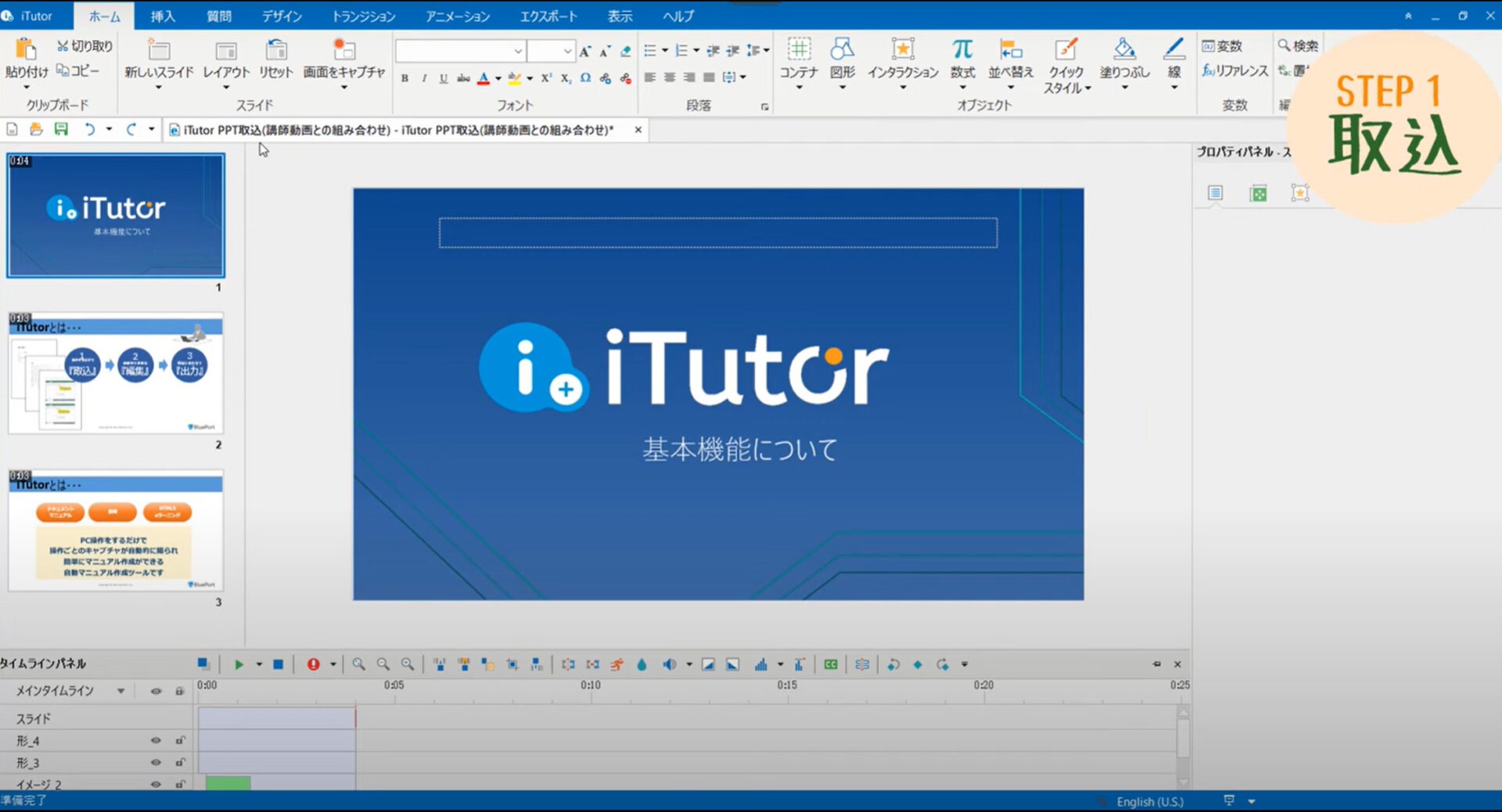Switch to the アニメーション ribbon tab
The width and height of the screenshot is (1502, 812).
pyautogui.click(x=458, y=15)
